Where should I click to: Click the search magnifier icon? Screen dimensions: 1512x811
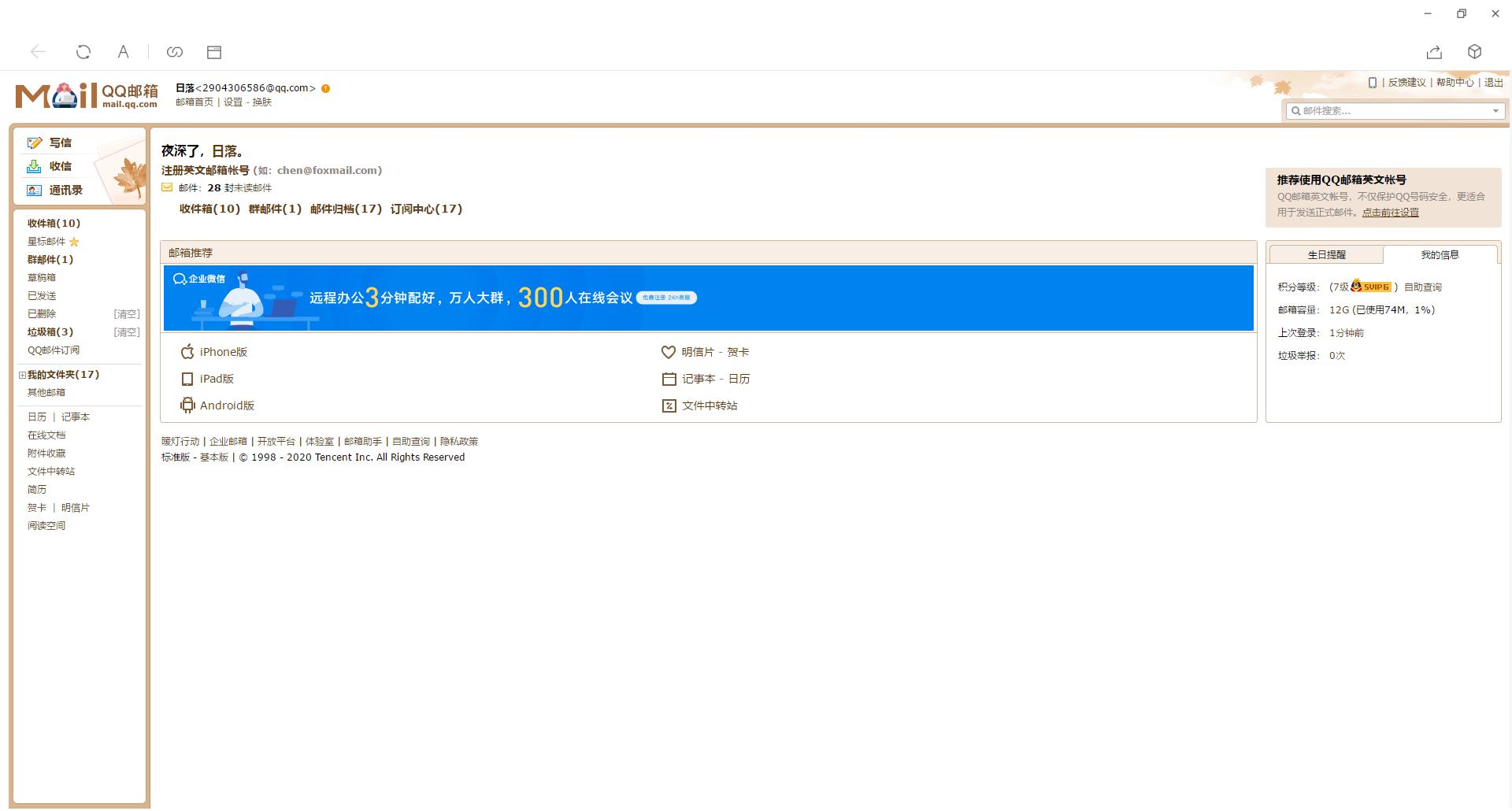(1295, 111)
